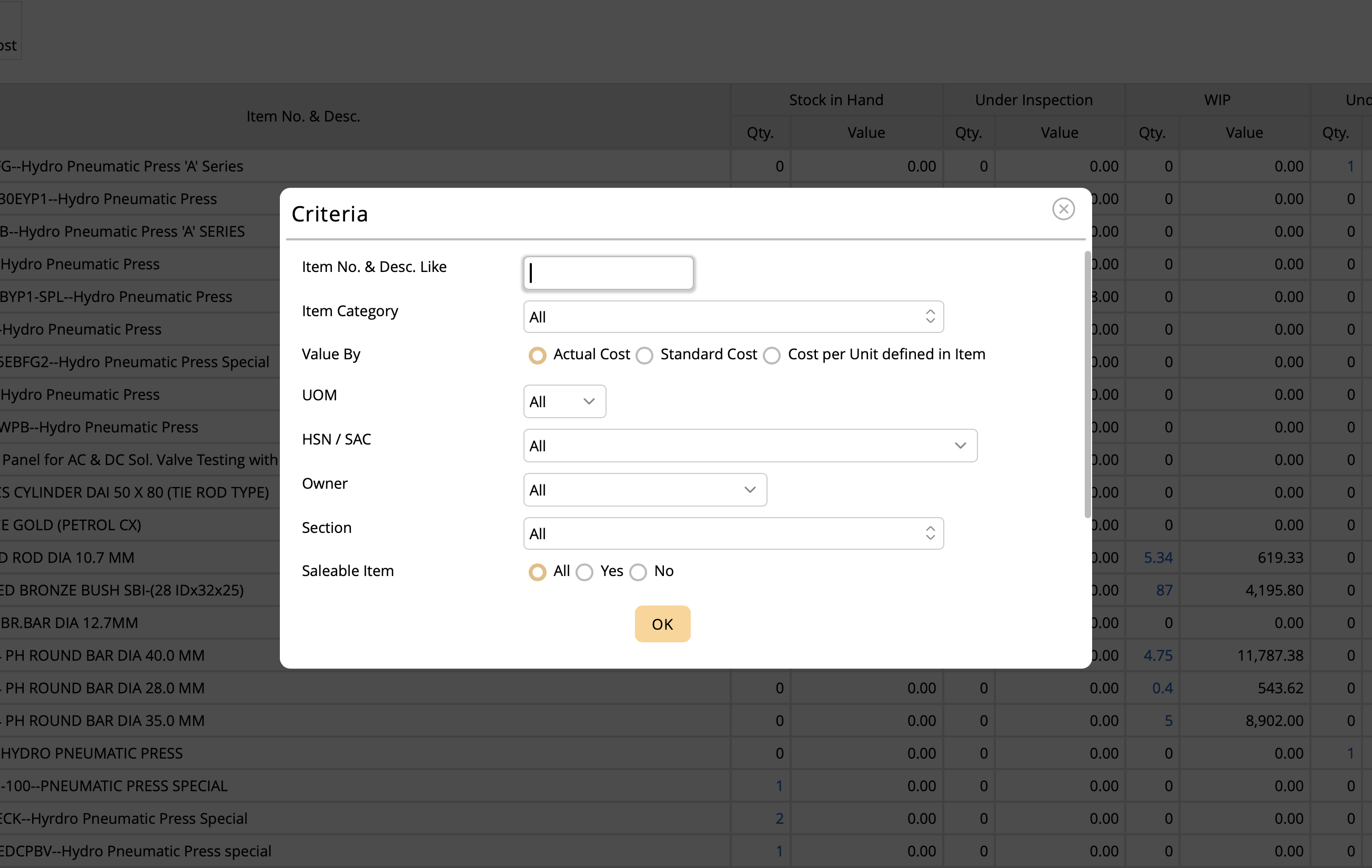The image size is (1372, 868).
Task: Open stock quantity link 2 for Hyrdro Pneumatic Press Special
Action: [780, 819]
